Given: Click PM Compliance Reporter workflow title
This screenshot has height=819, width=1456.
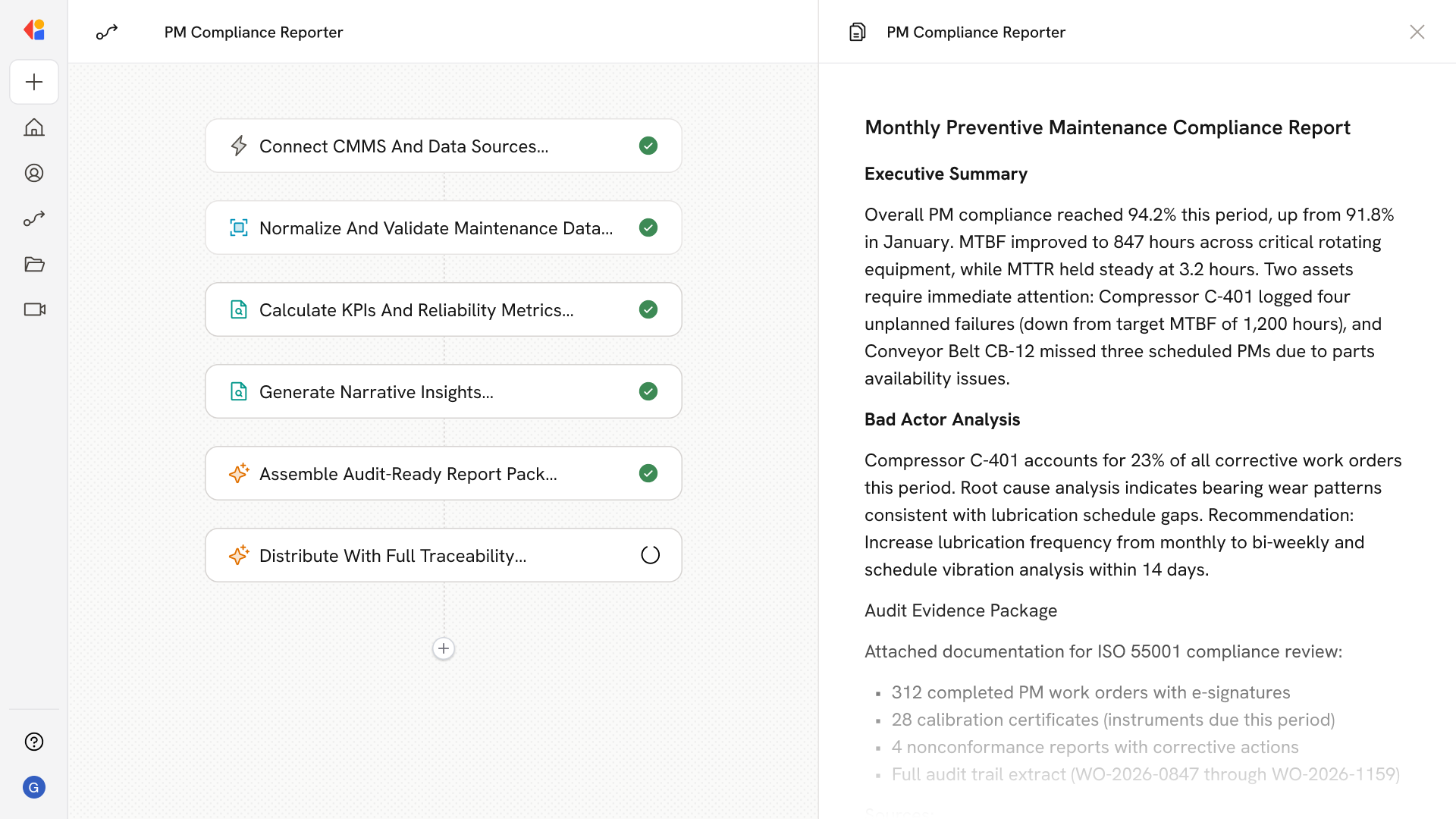Looking at the screenshot, I should 253,32.
